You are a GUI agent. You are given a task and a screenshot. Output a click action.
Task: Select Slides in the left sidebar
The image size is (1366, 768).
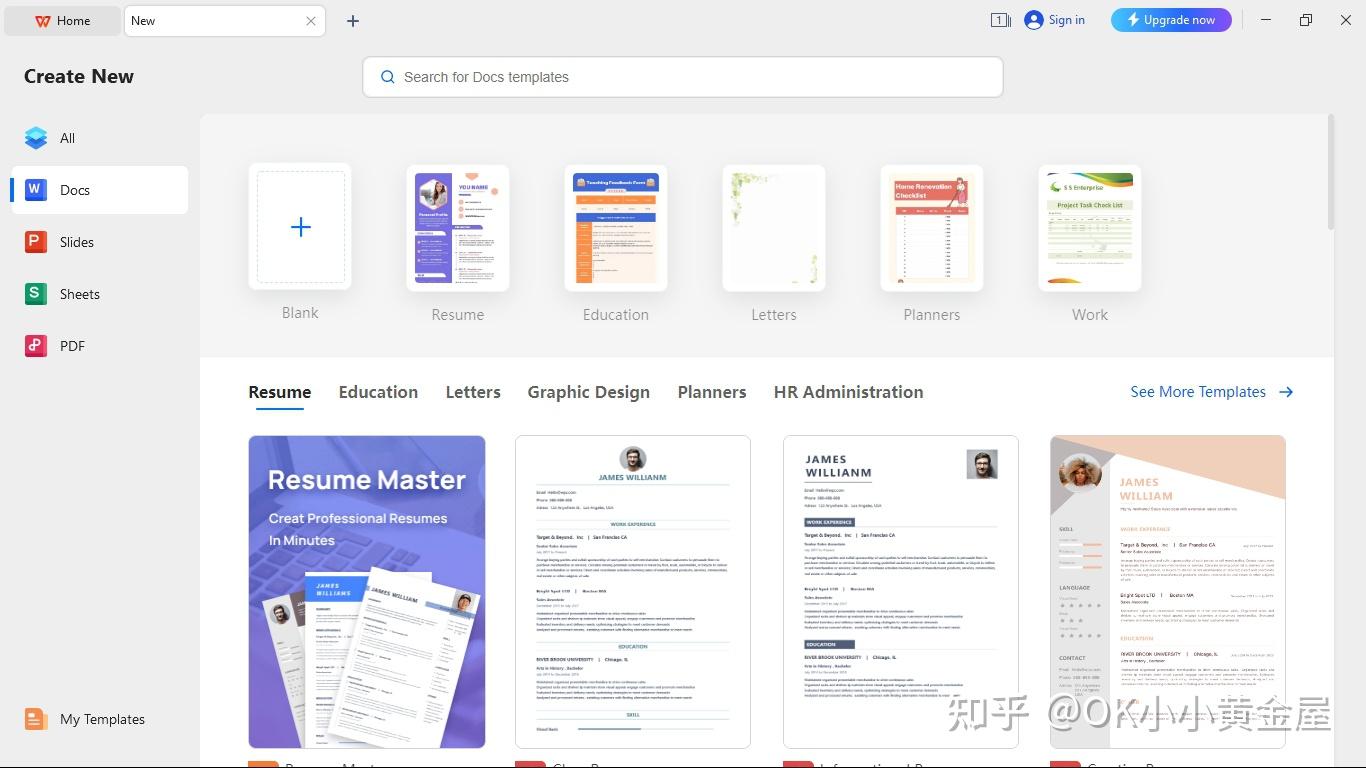pyautogui.click(x=78, y=242)
